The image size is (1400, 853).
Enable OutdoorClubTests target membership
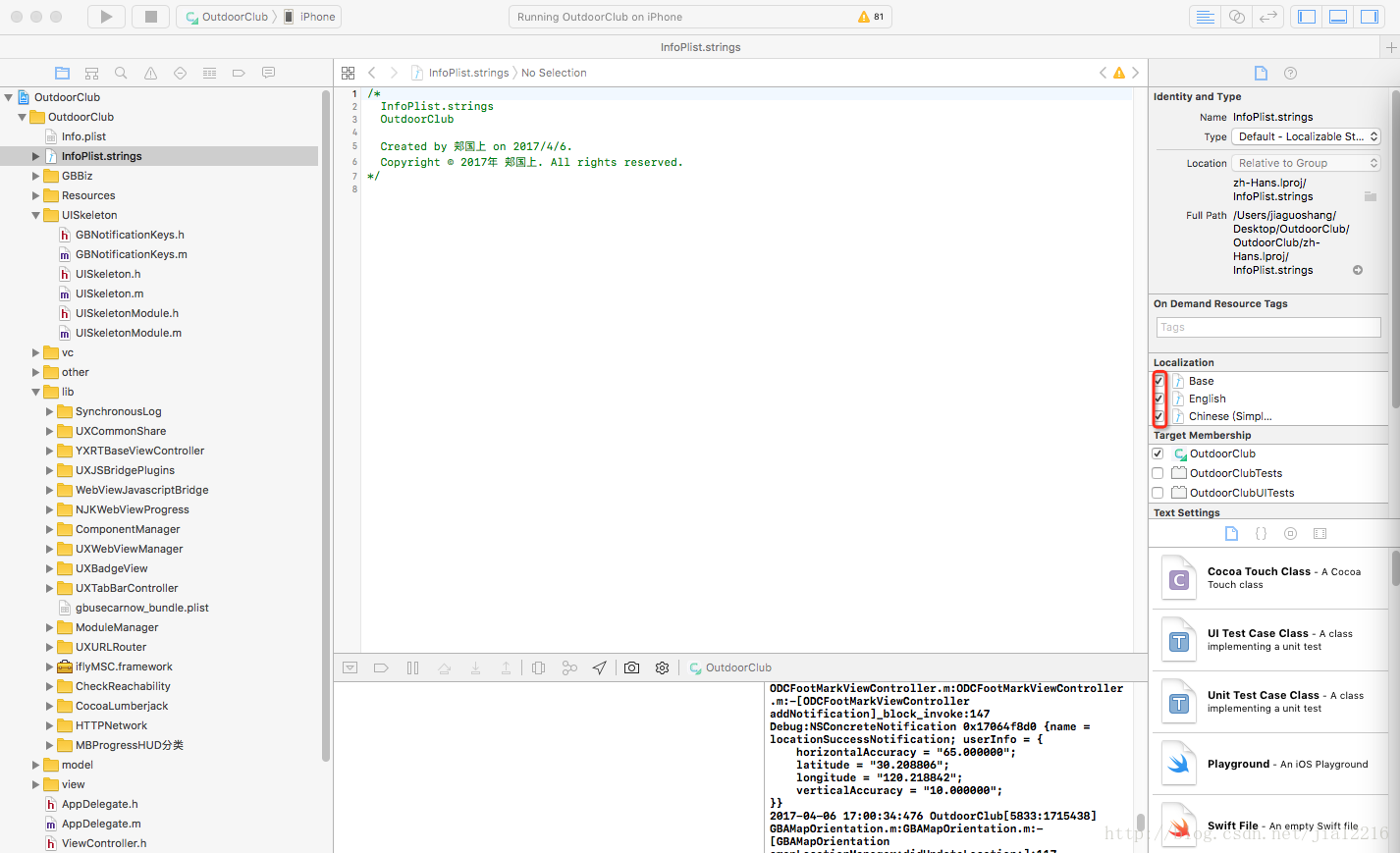pyautogui.click(x=1158, y=473)
